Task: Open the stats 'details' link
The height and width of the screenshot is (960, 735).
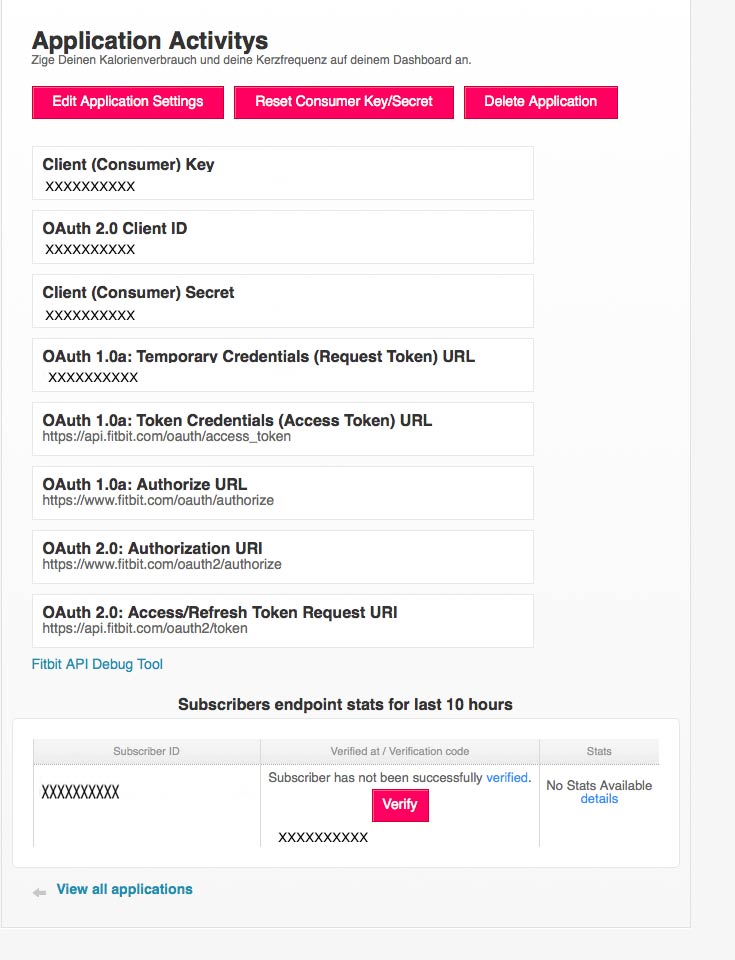Action: [x=599, y=799]
